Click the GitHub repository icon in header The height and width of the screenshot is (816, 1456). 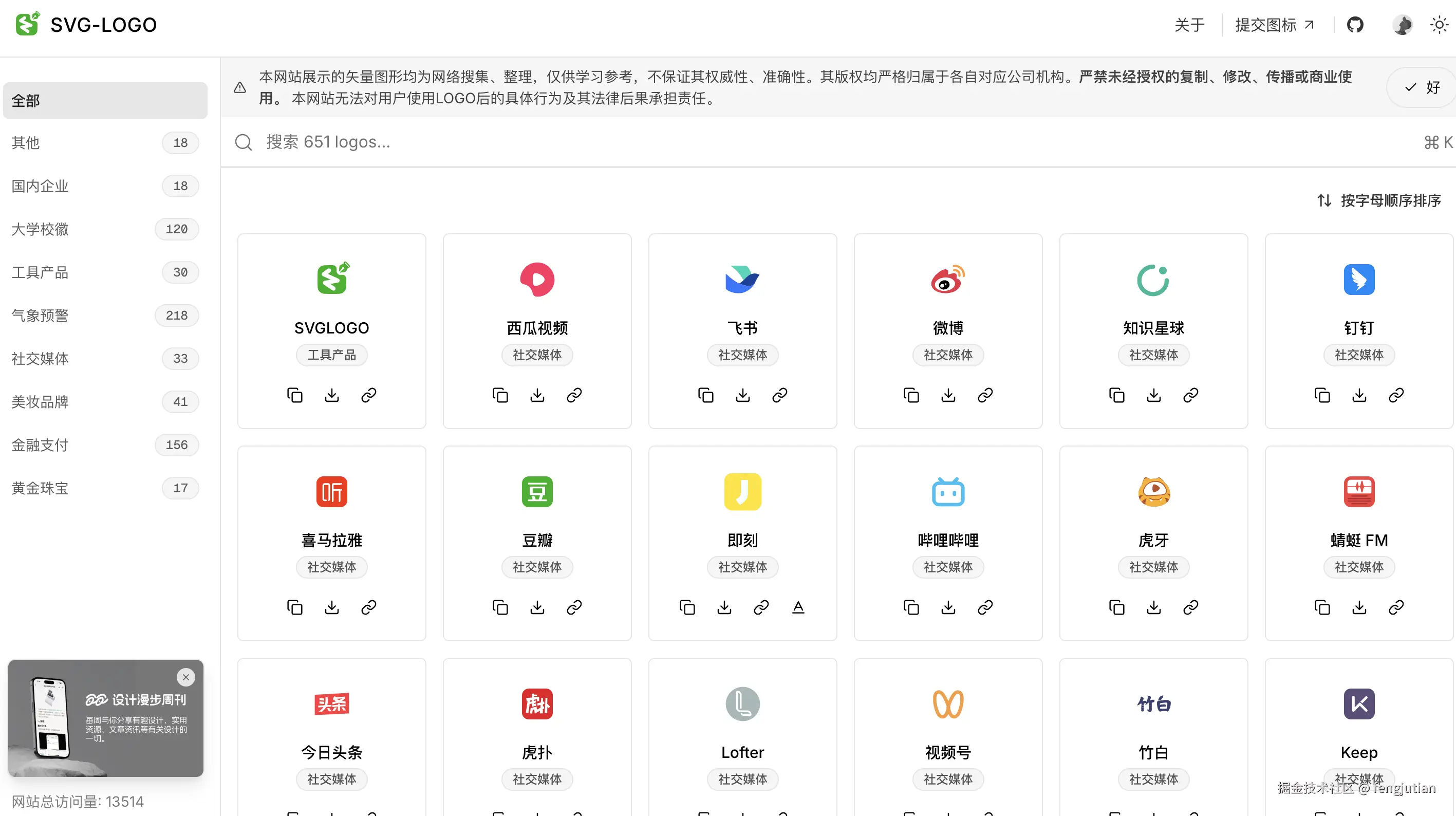click(x=1356, y=25)
